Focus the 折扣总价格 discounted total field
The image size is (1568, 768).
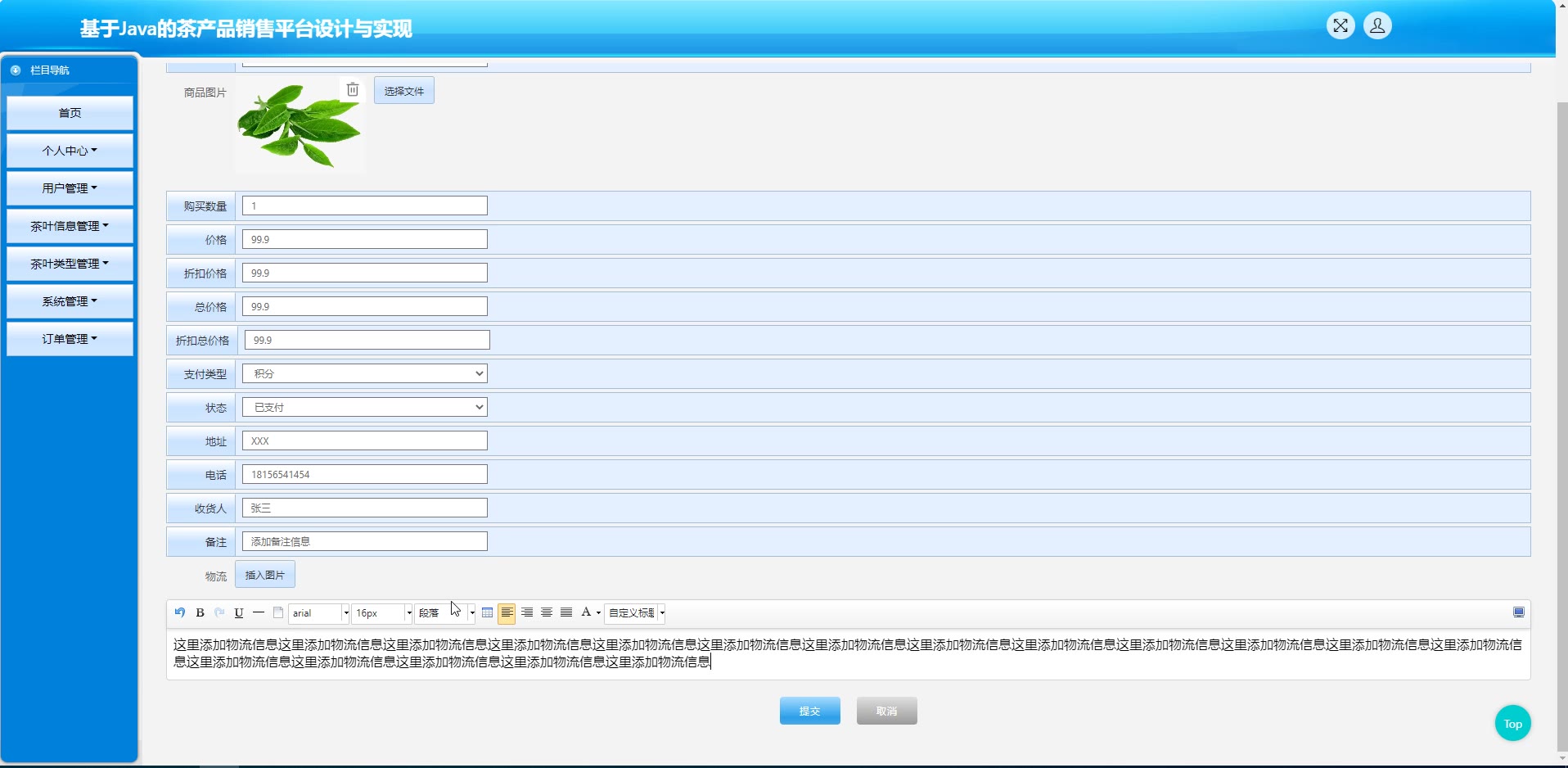[367, 340]
